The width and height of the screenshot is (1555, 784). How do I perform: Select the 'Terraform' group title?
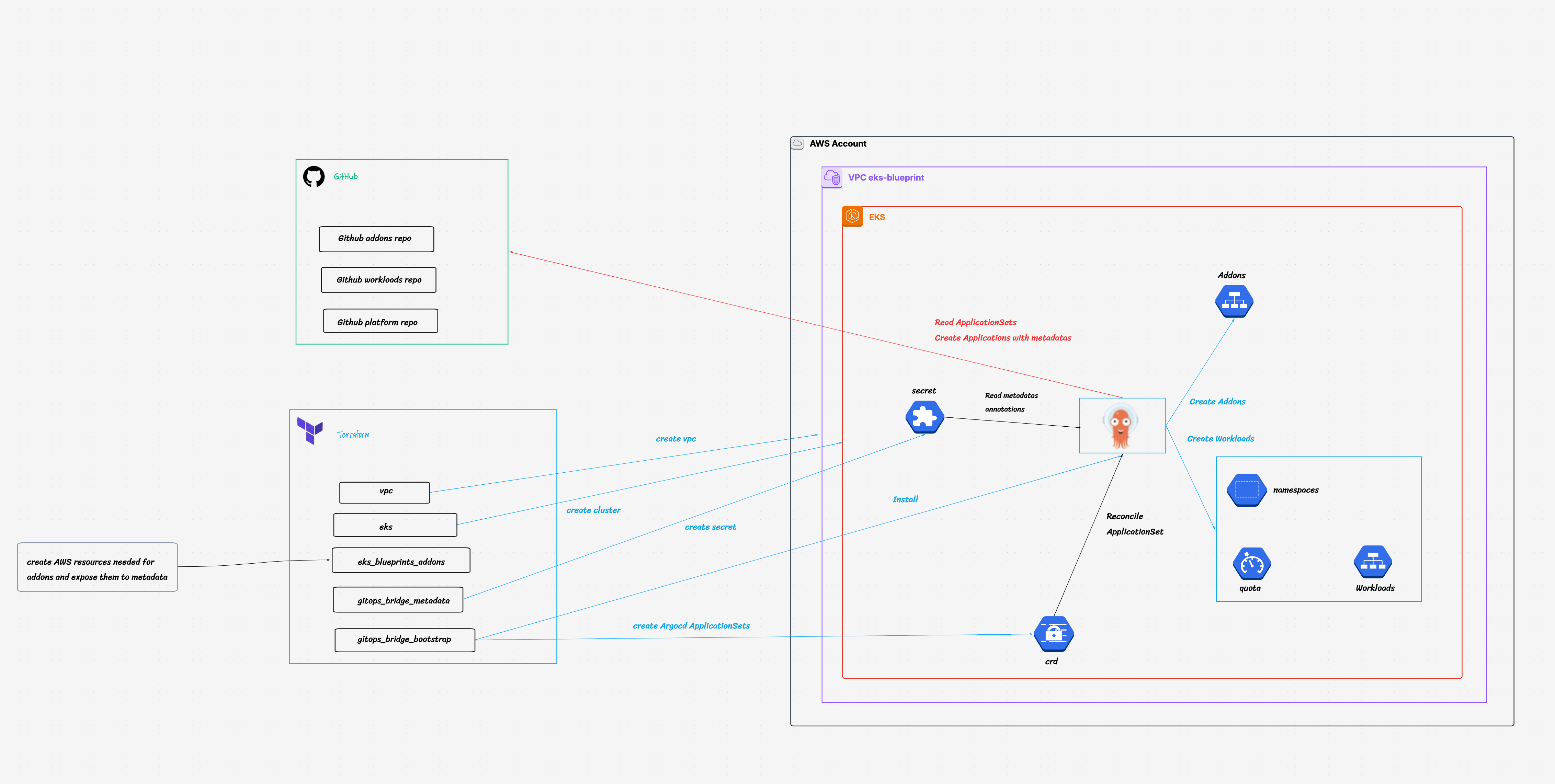tap(353, 435)
